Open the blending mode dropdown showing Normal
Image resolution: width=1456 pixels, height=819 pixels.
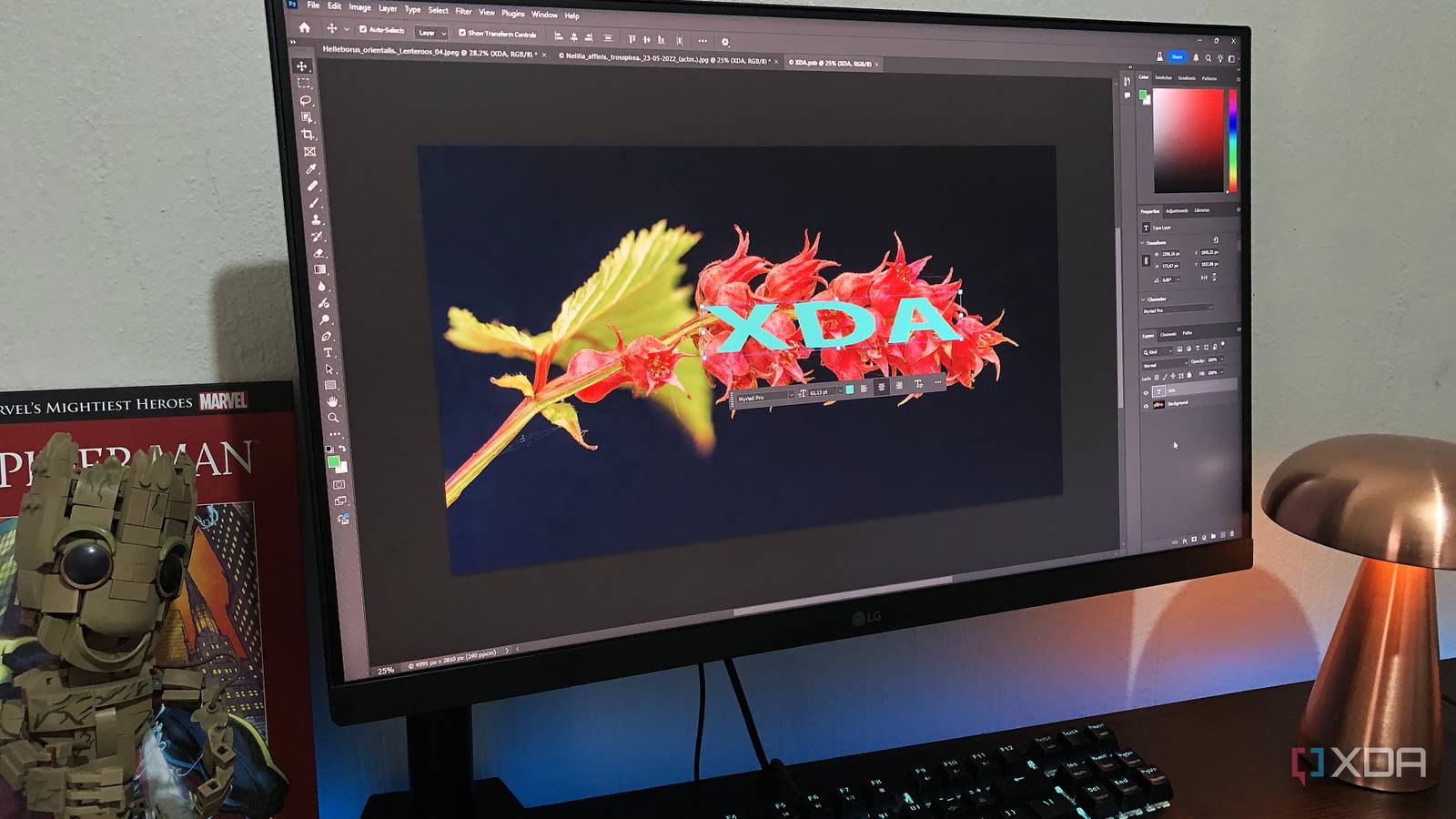click(x=1150, y=365)
